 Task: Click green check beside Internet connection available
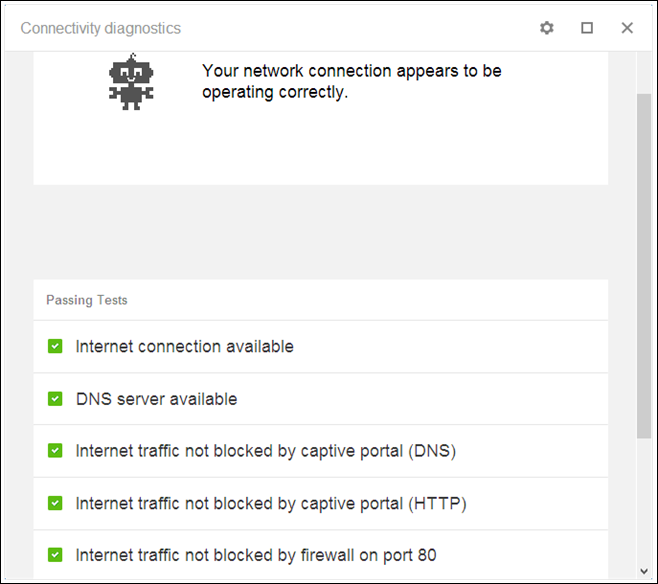(x=55, y=346)
